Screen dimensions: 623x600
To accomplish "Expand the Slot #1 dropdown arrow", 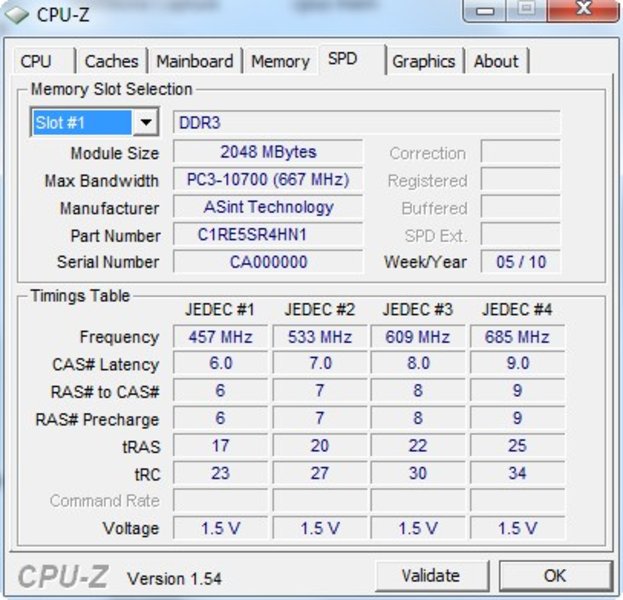I will point(146,122).
